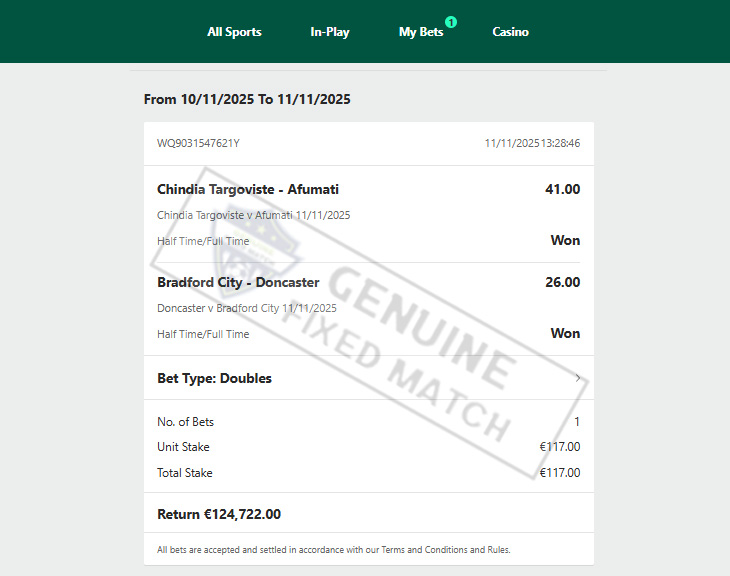Open the Bradford City - Doncaster selection
730x576 pixels.
click(238, 282)
